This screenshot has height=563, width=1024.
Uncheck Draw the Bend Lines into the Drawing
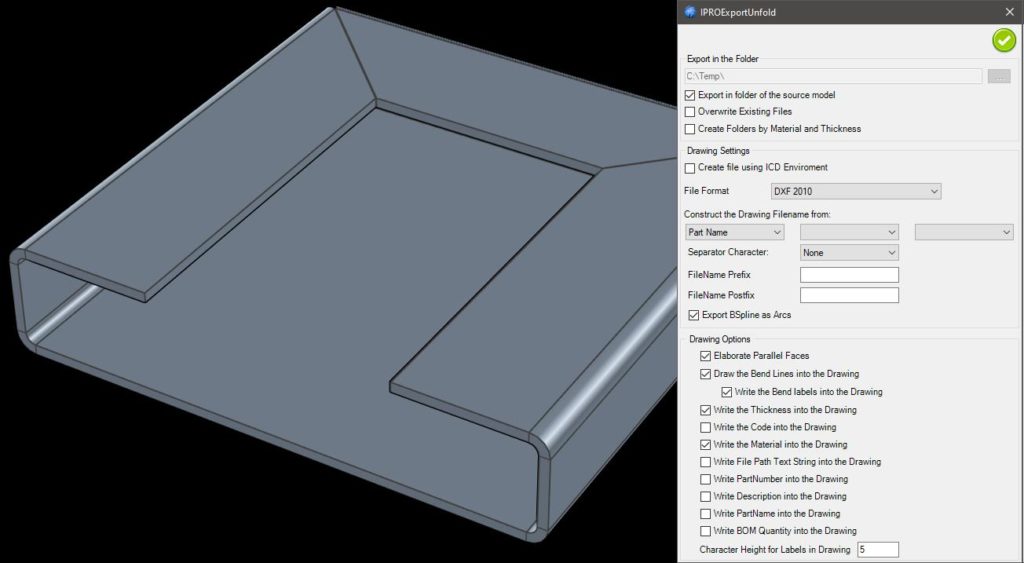(x=705, y=374)
